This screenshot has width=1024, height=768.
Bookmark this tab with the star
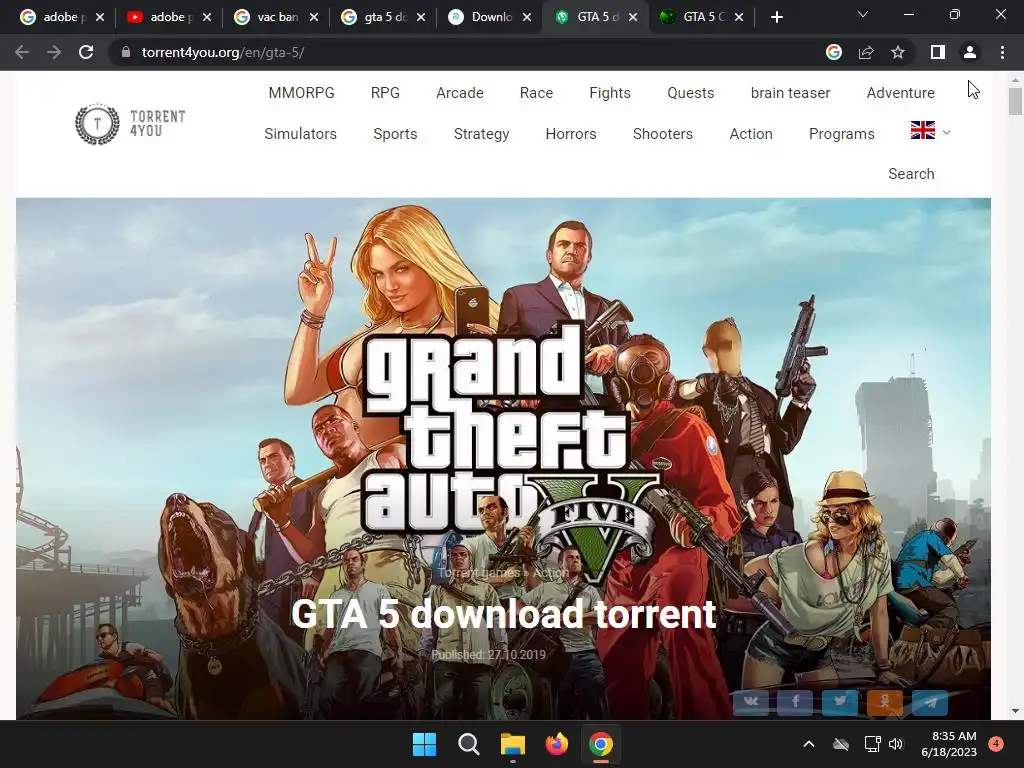point(898,52)
